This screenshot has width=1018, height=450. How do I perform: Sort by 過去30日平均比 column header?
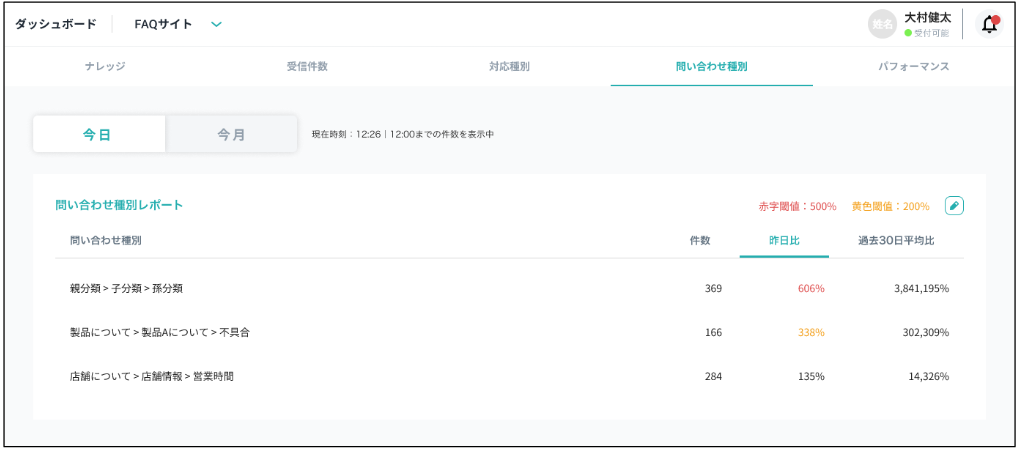coord(896,241)
